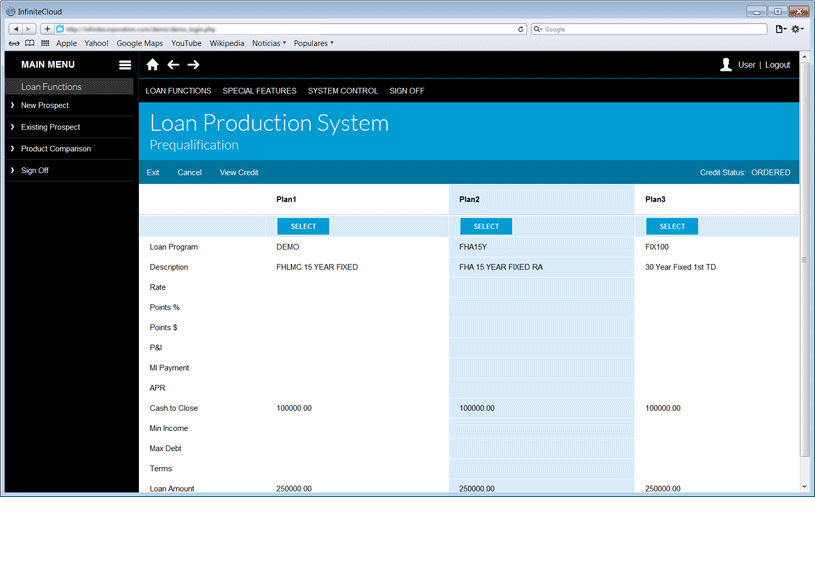Open the Special Features menu
This screenshot has width=815, height=563.
tap(259, 91)
